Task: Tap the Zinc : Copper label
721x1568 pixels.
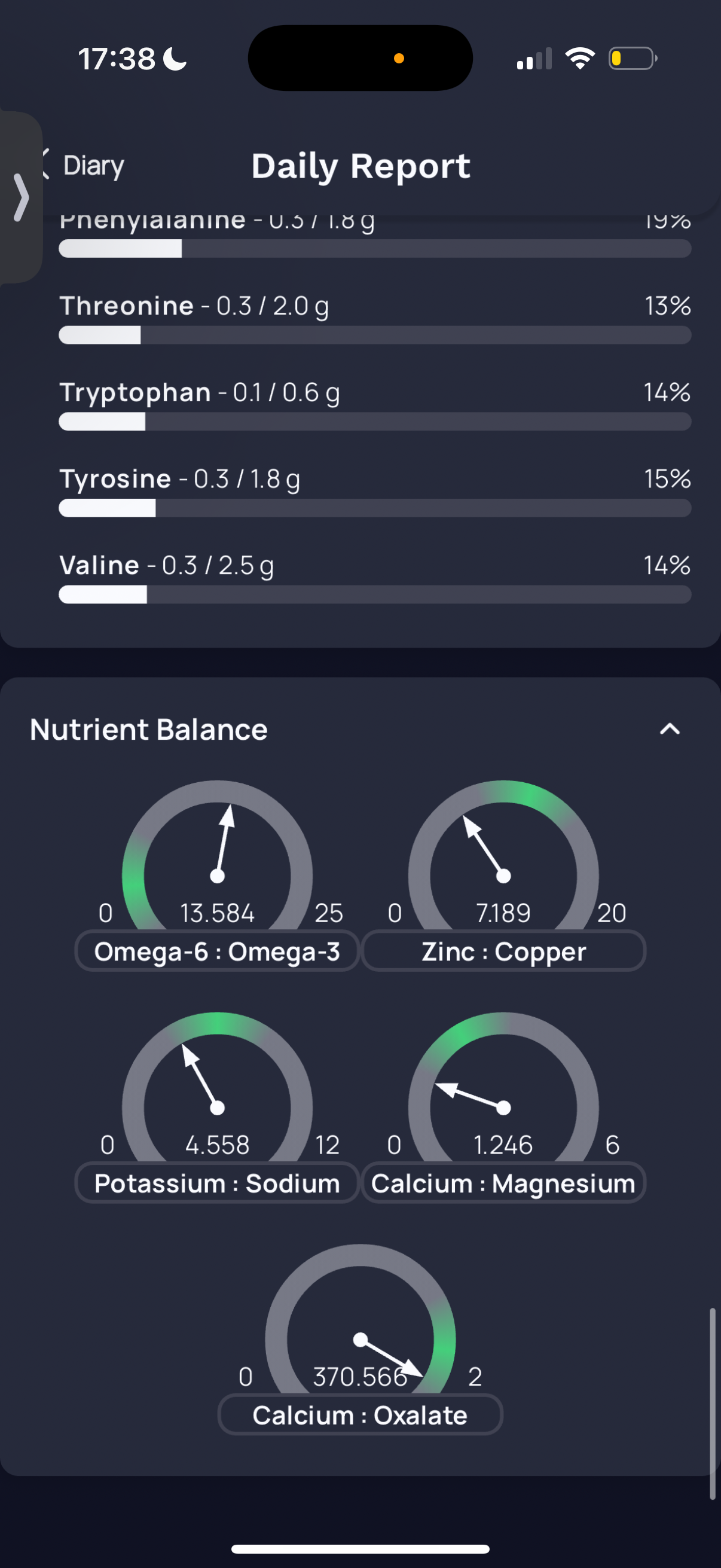Action: pos(504,951)
